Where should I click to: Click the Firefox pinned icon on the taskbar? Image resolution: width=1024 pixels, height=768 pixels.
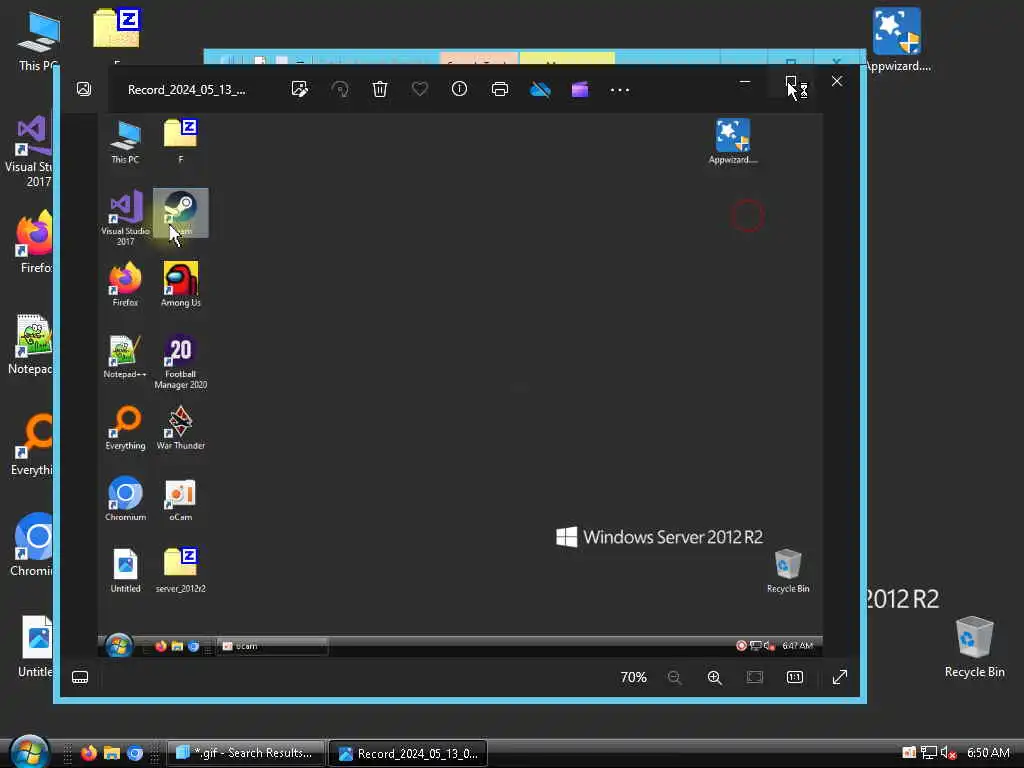coord(89,753)
